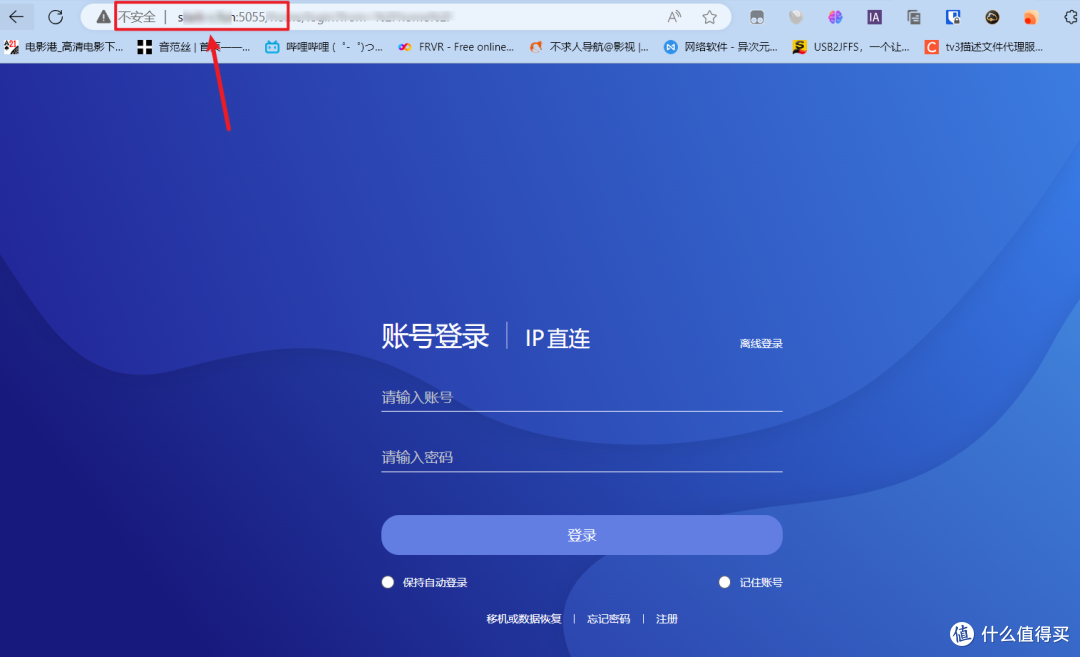Viewport: 1080px width, 657px height.
Task: Select the 账号登录 tab
Action: point(435,337)
